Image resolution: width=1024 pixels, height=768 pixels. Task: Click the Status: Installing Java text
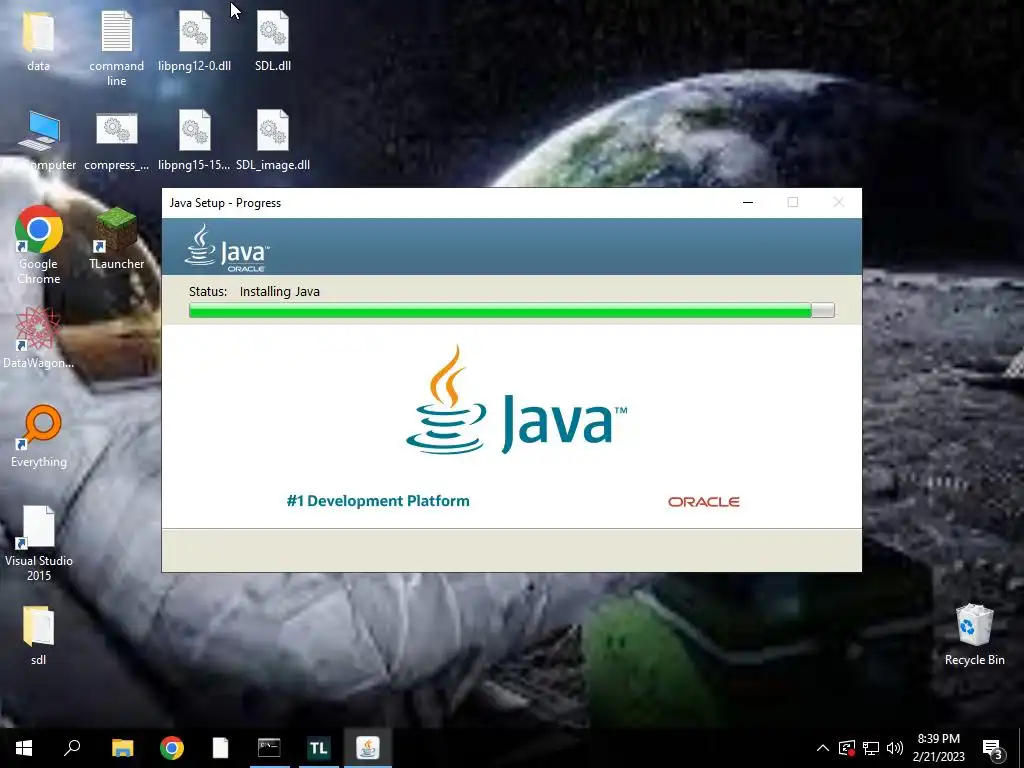click(254, 291)
